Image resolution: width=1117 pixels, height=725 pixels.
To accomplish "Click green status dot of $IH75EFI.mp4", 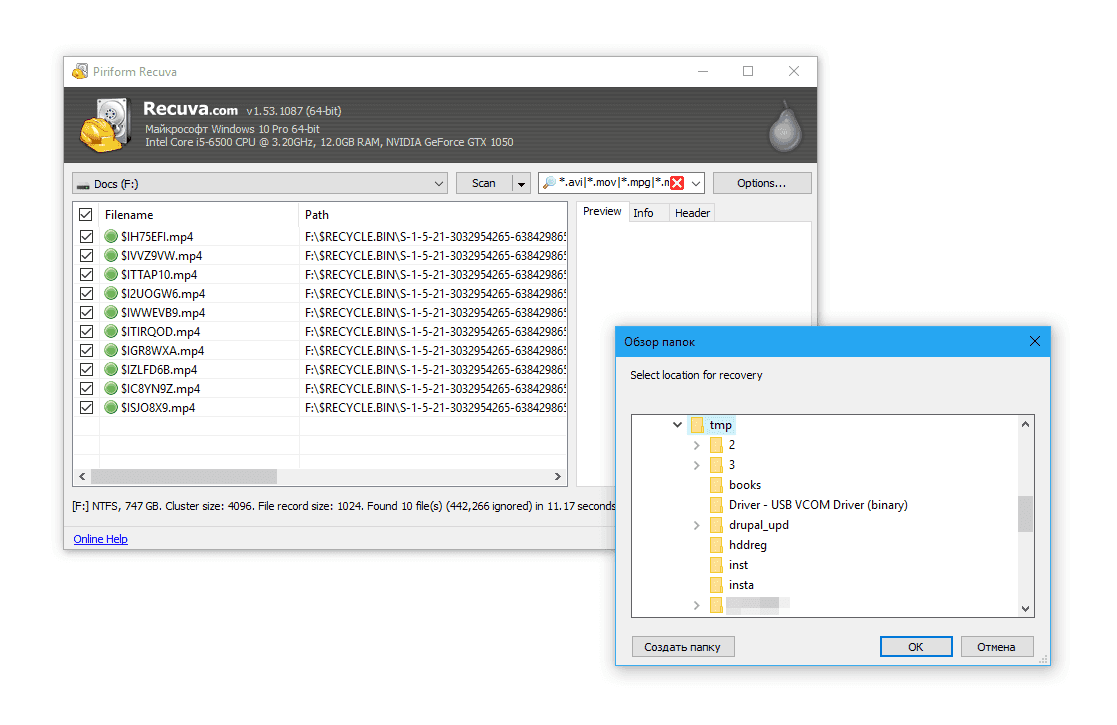I will pyautogui.click(x=110, y=236).
